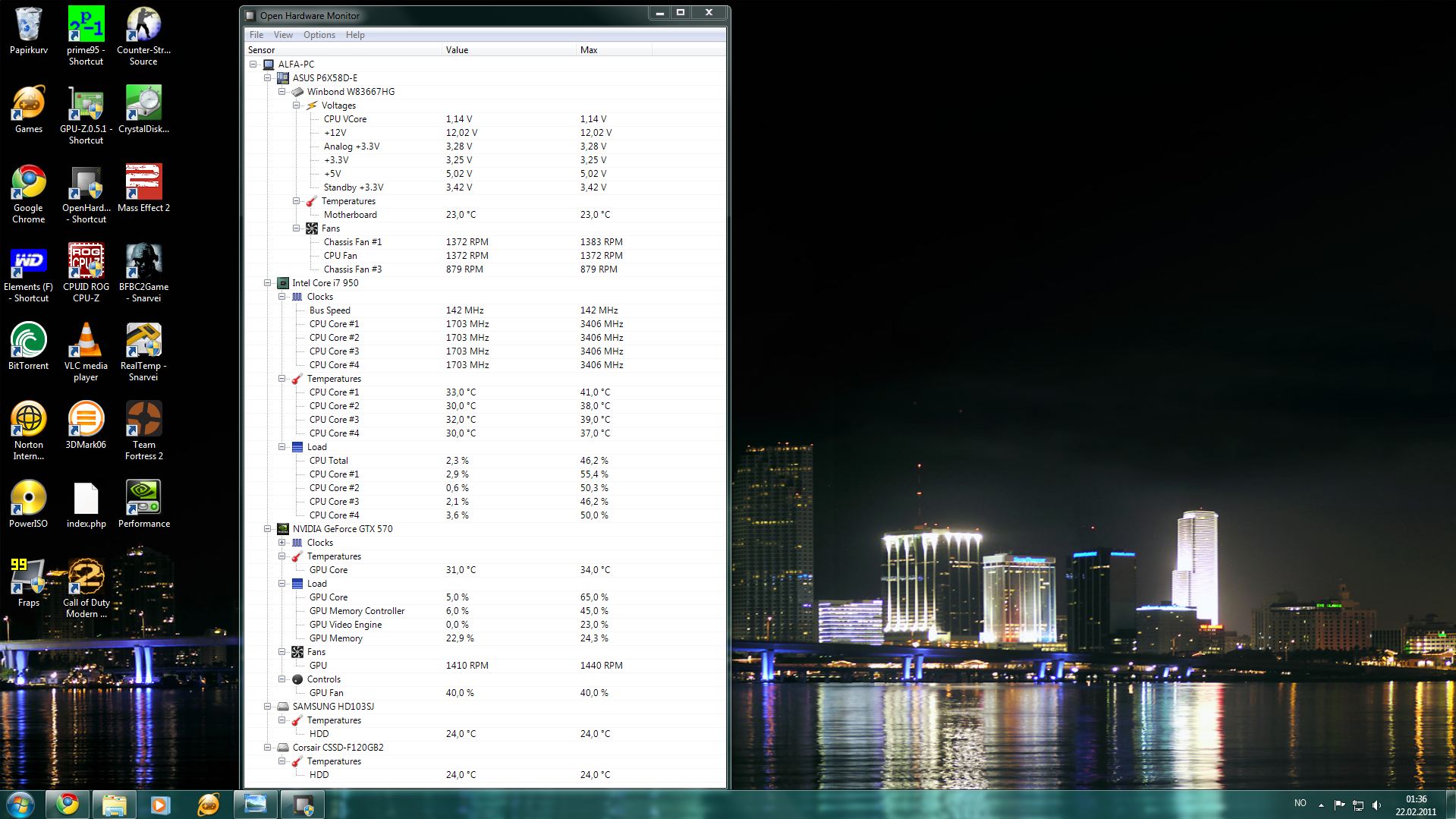This screenshot has width=1456, height=819.
Task: Select the Motherboard temperature row
Action: (x=485, y=215)
